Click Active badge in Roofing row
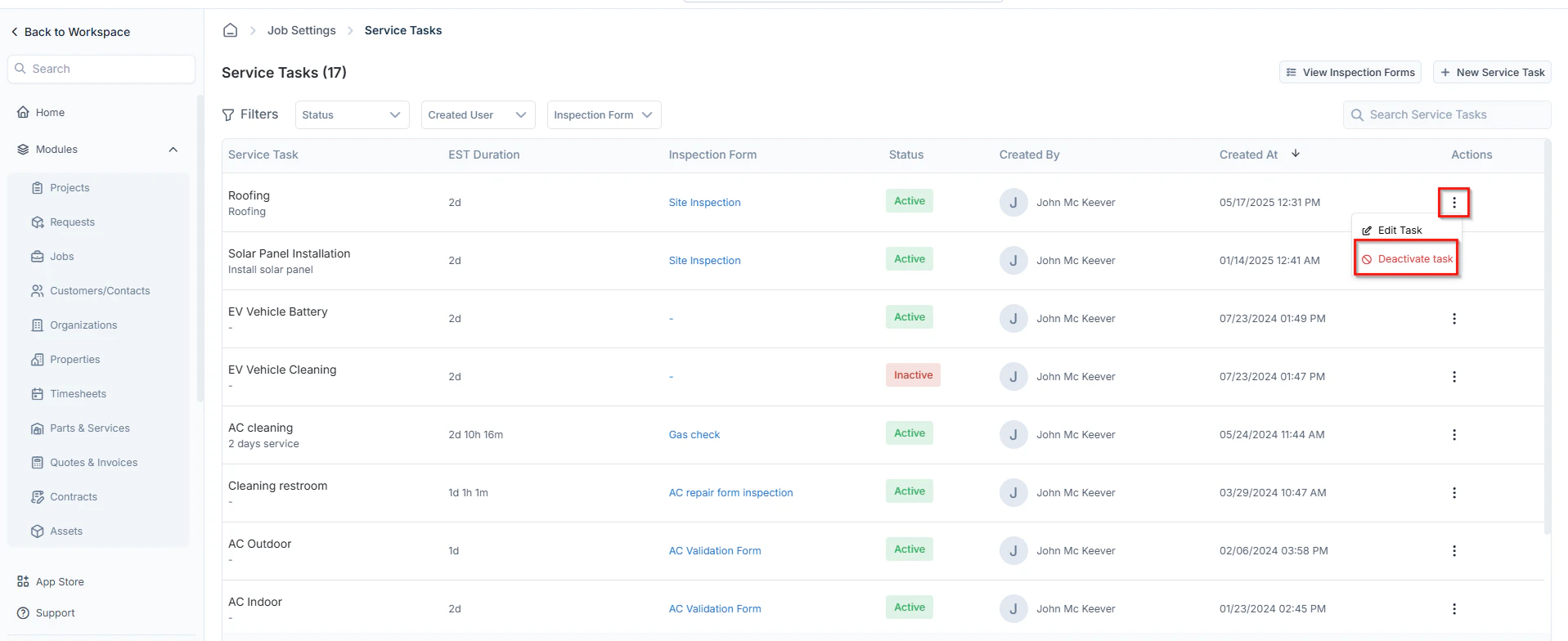Screen dimensions: 1568x641 [x=910, y=201]
